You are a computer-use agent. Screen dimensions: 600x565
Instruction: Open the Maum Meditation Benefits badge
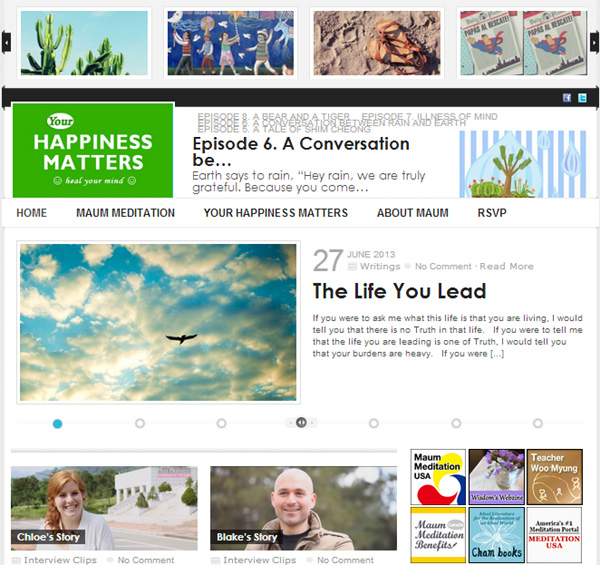[x=438, y=535]
